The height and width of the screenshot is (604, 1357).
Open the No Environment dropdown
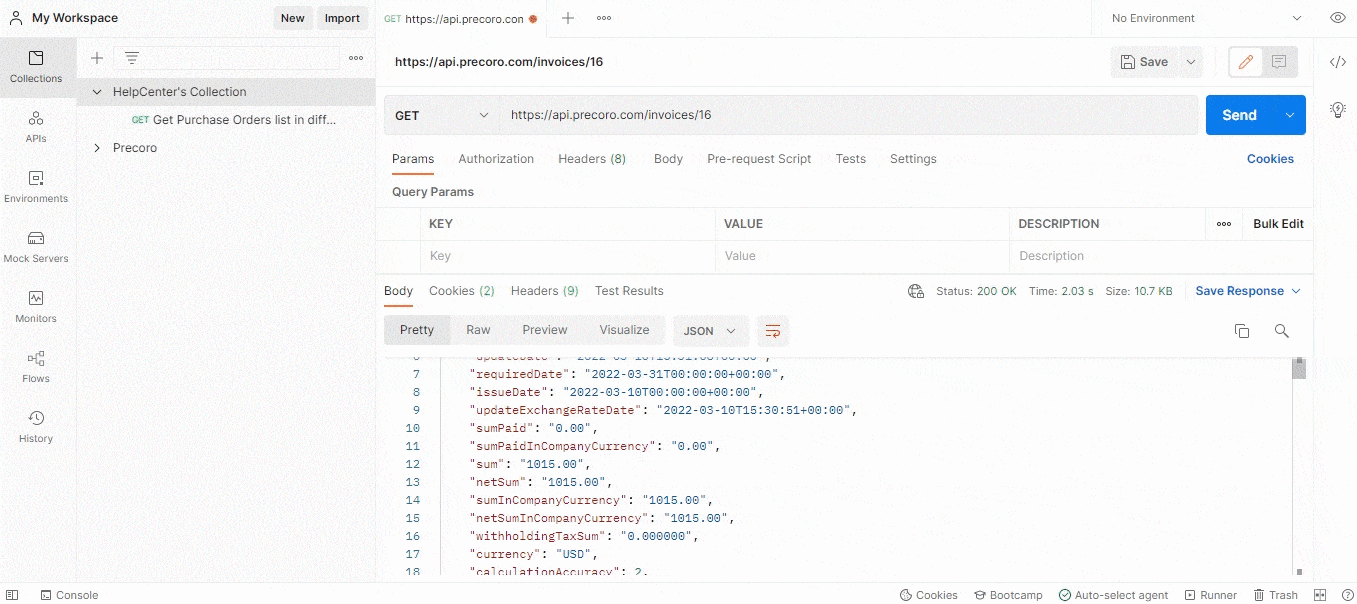coord(1206,18)
